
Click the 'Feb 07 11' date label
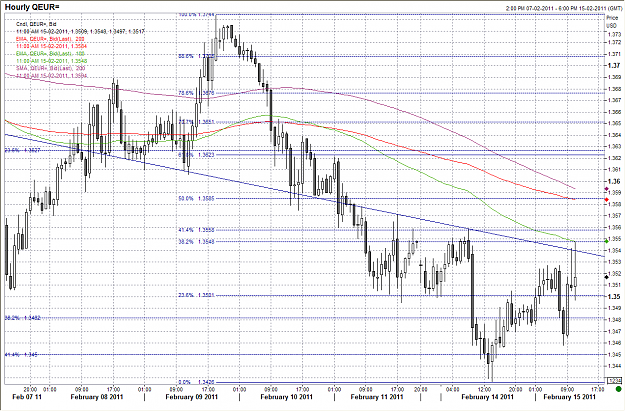27,397
